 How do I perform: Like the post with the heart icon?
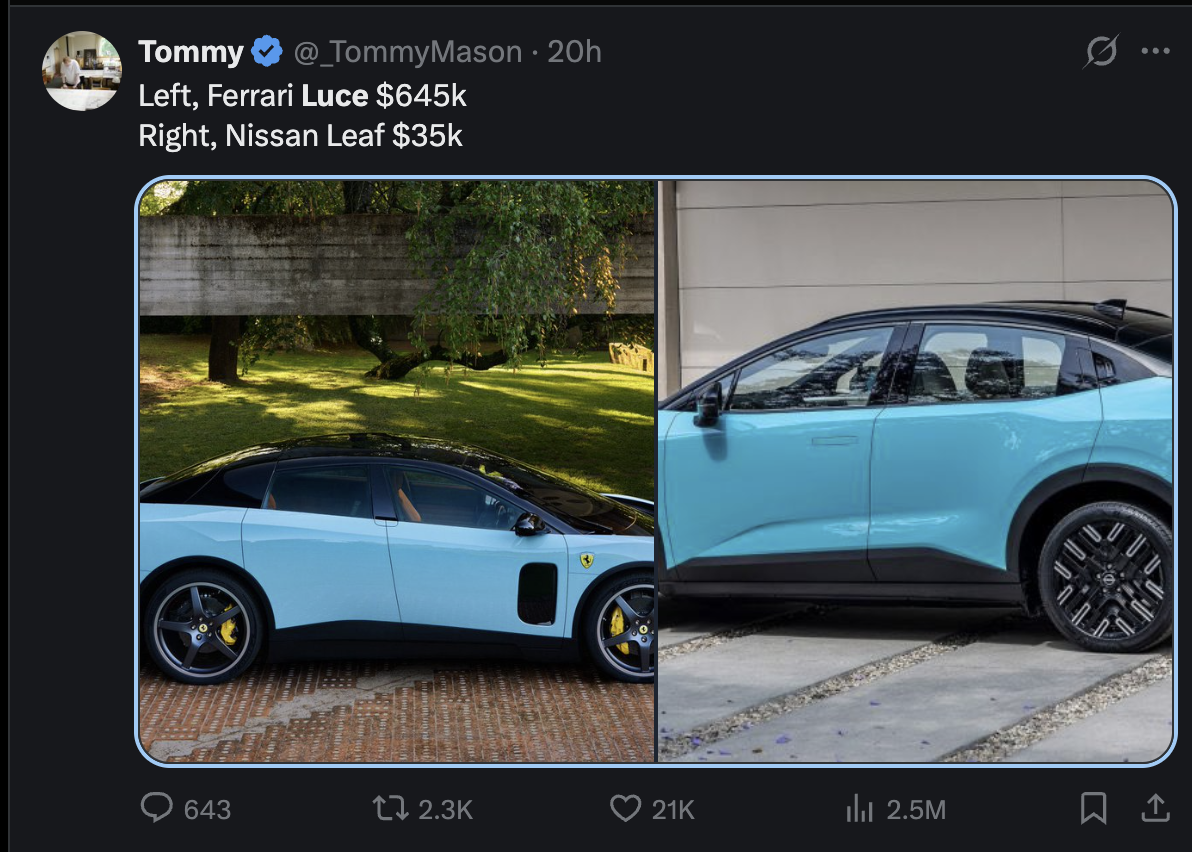pyautogui.click(x=626, y=808)
